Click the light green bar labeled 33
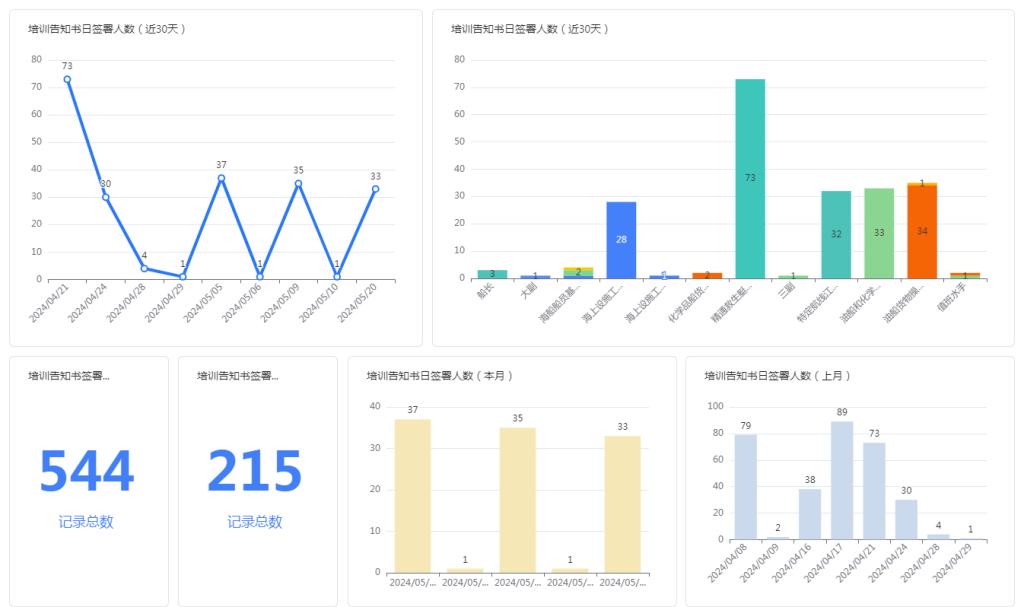The image size is (1024, 607). (878, 233)
